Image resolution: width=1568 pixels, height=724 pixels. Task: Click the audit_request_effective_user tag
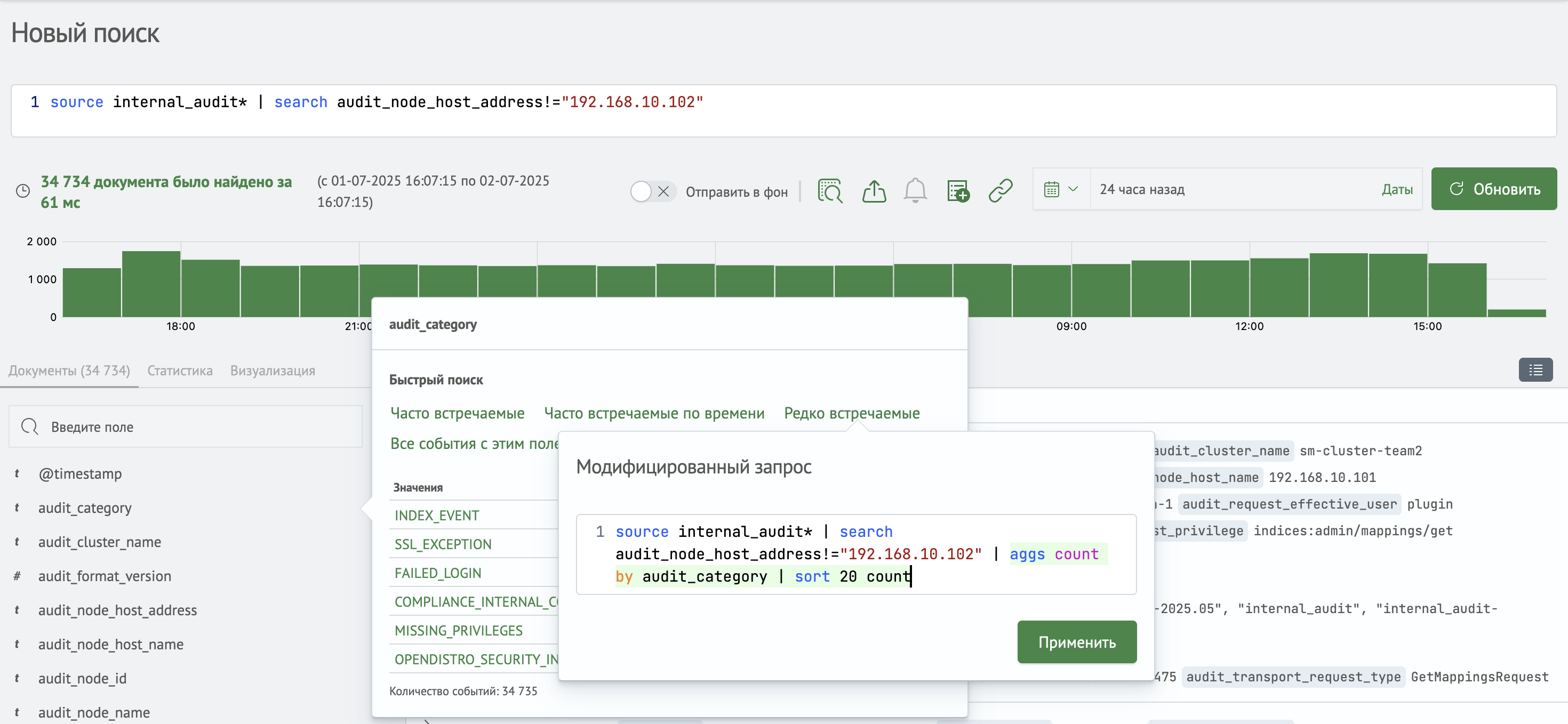tap(1289, 504)
